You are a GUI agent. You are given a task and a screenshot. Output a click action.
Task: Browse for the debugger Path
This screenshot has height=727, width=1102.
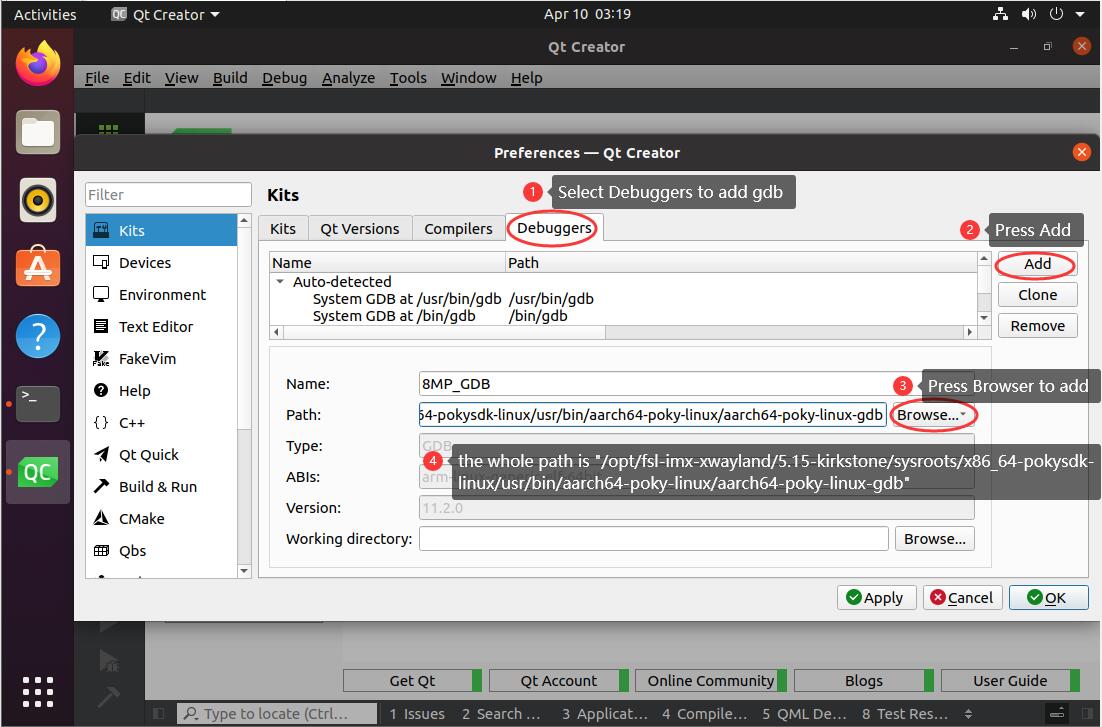tap(933, 415)
